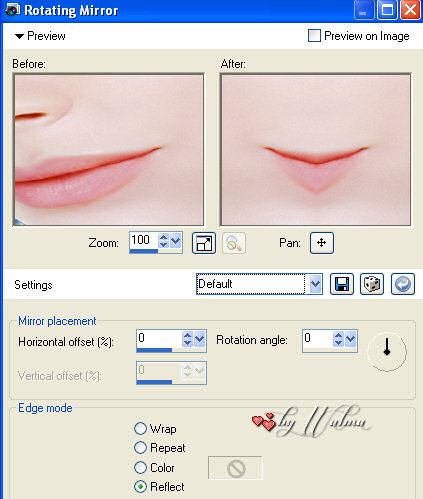Randomize parameters using the dice icon
The height and width of the screenshot is (499, 423).
[x=372, y=284]
